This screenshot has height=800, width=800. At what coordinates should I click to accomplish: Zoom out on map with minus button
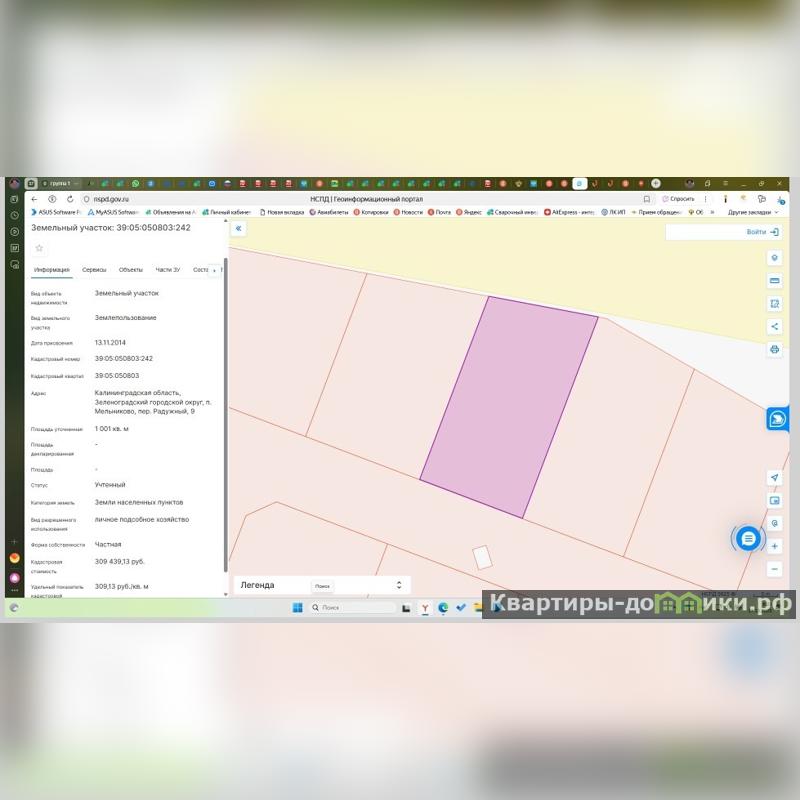774,569
